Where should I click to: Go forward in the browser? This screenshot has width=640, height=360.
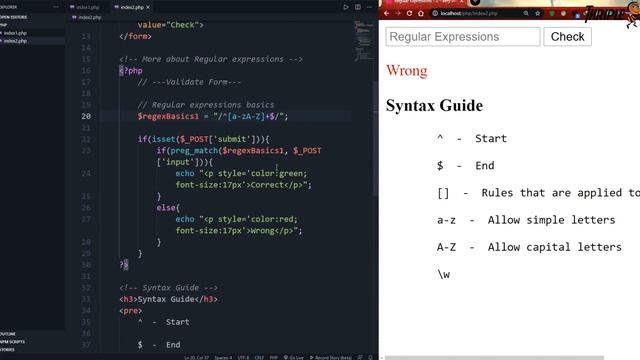click(x=398, y=13)
